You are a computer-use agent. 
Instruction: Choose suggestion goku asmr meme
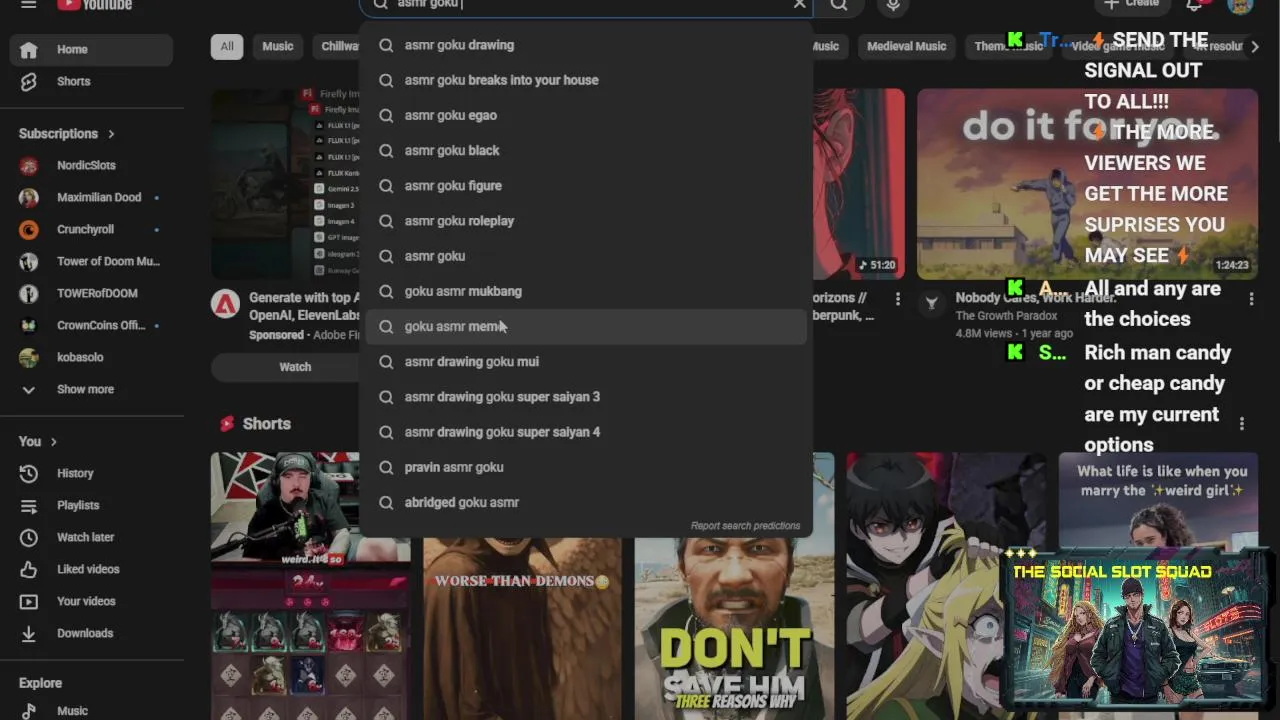(x=586, y=326)
